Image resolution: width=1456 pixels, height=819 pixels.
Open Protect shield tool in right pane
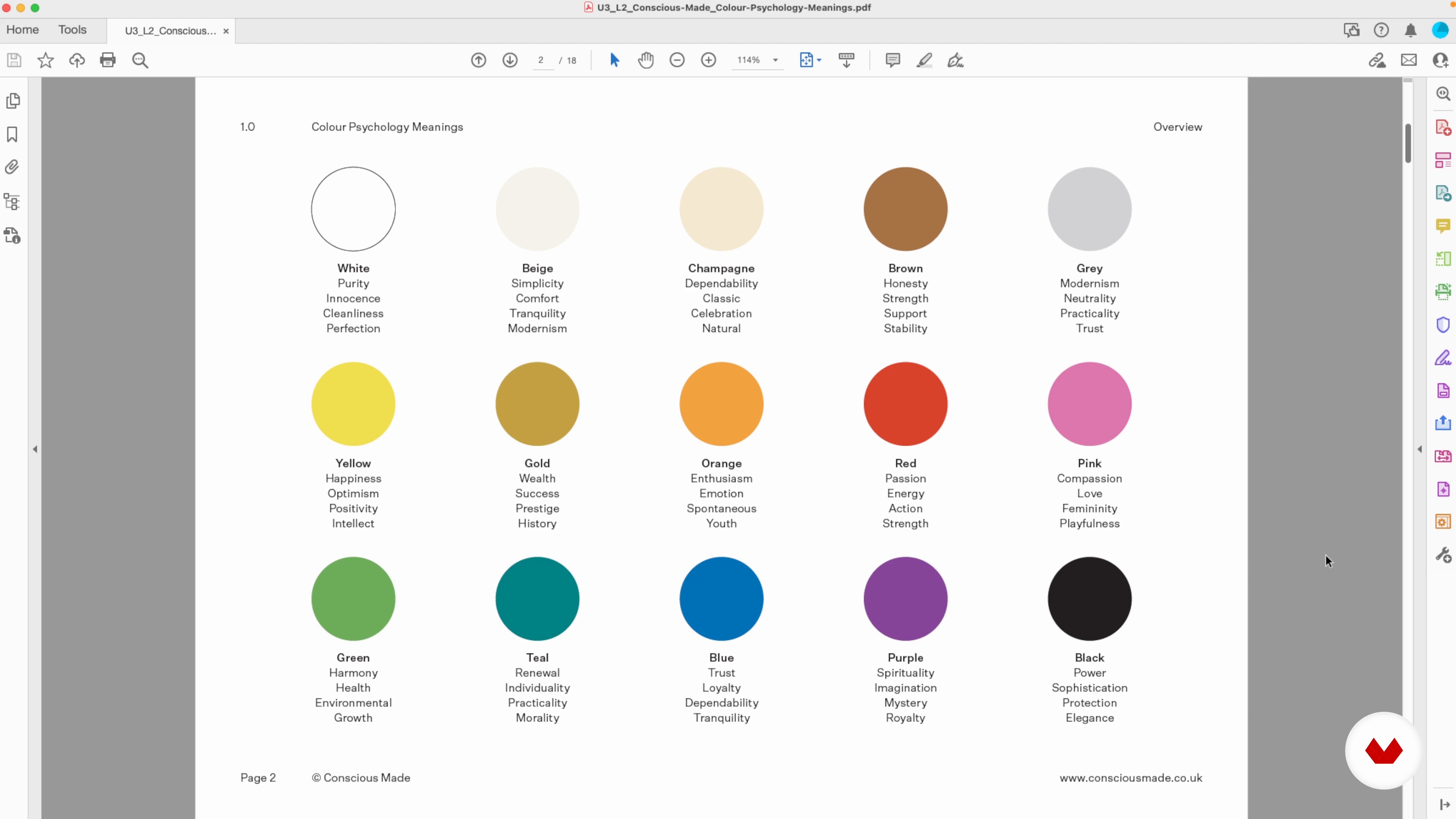[x=1443, y=325]
